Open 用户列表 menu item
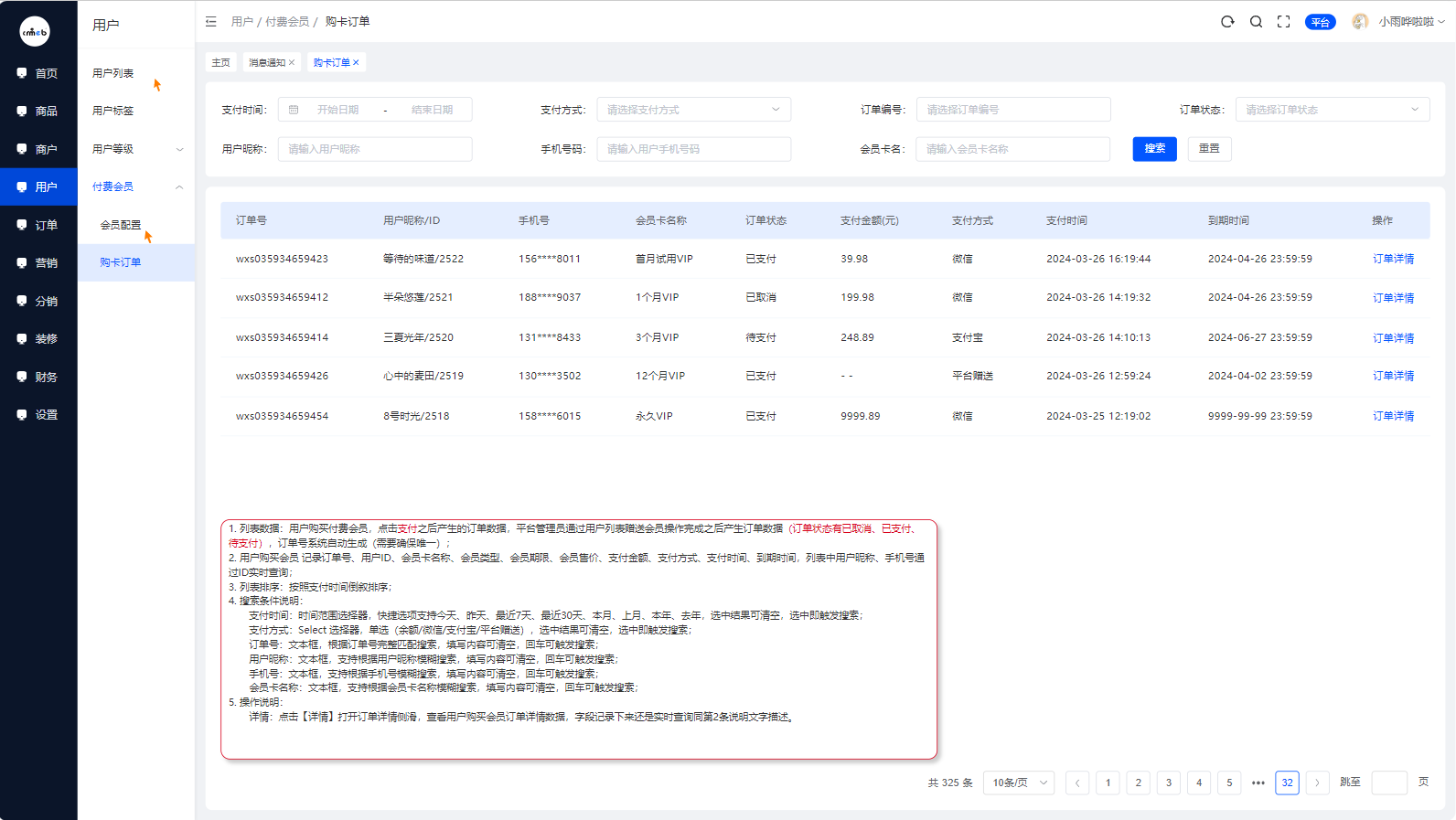The width and height of the screenshot is (1456, 820). click(x=113, y=73)
